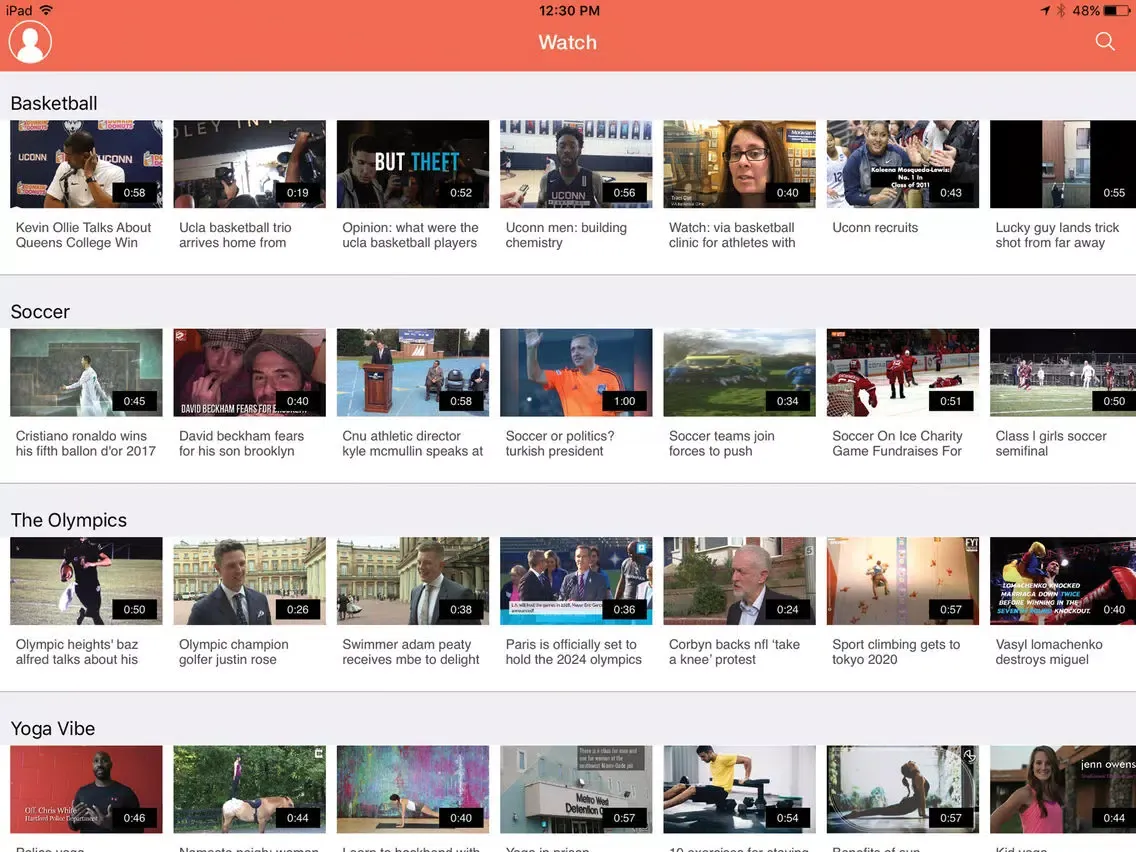Open Metro West Detention yoga thumbnail
Image resolution: width=1136 pixels, height=852 pixels.
pyautogui.click(x=576, y=790)
